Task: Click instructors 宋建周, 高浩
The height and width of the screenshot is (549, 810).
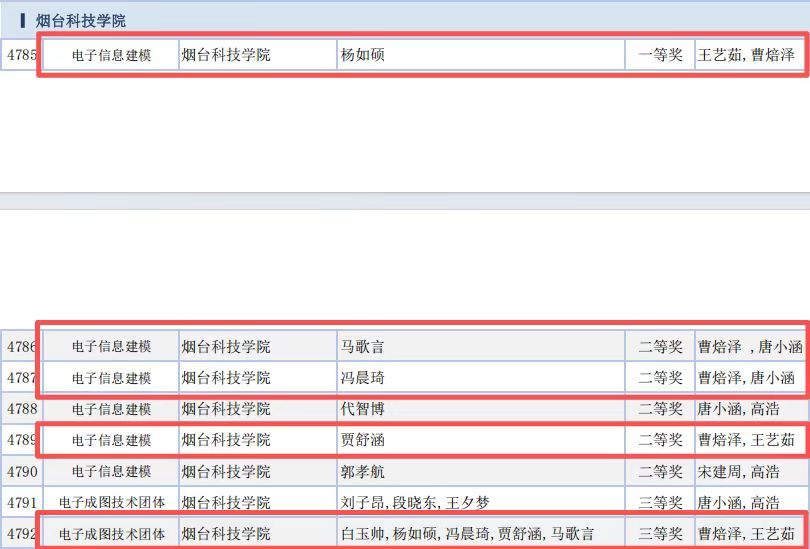Action: (x=738, y=471)
